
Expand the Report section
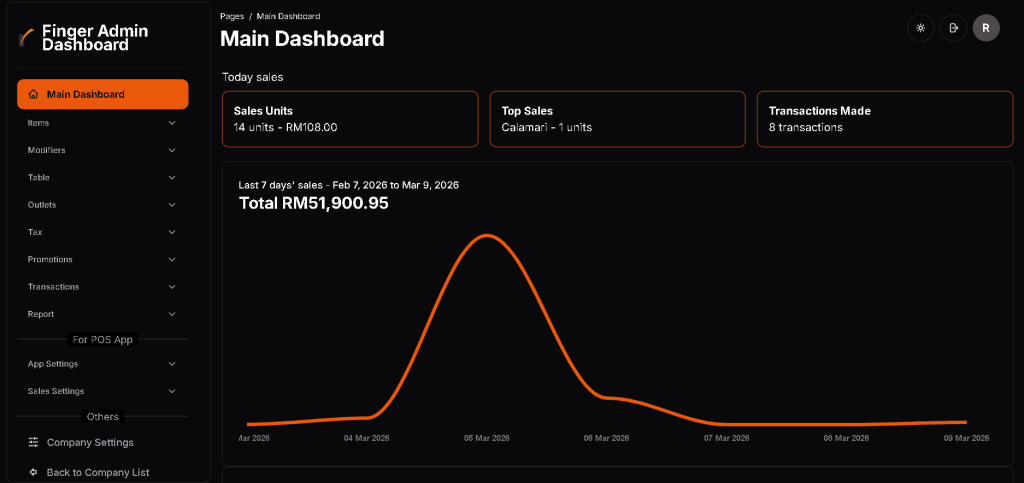point(102,314)
